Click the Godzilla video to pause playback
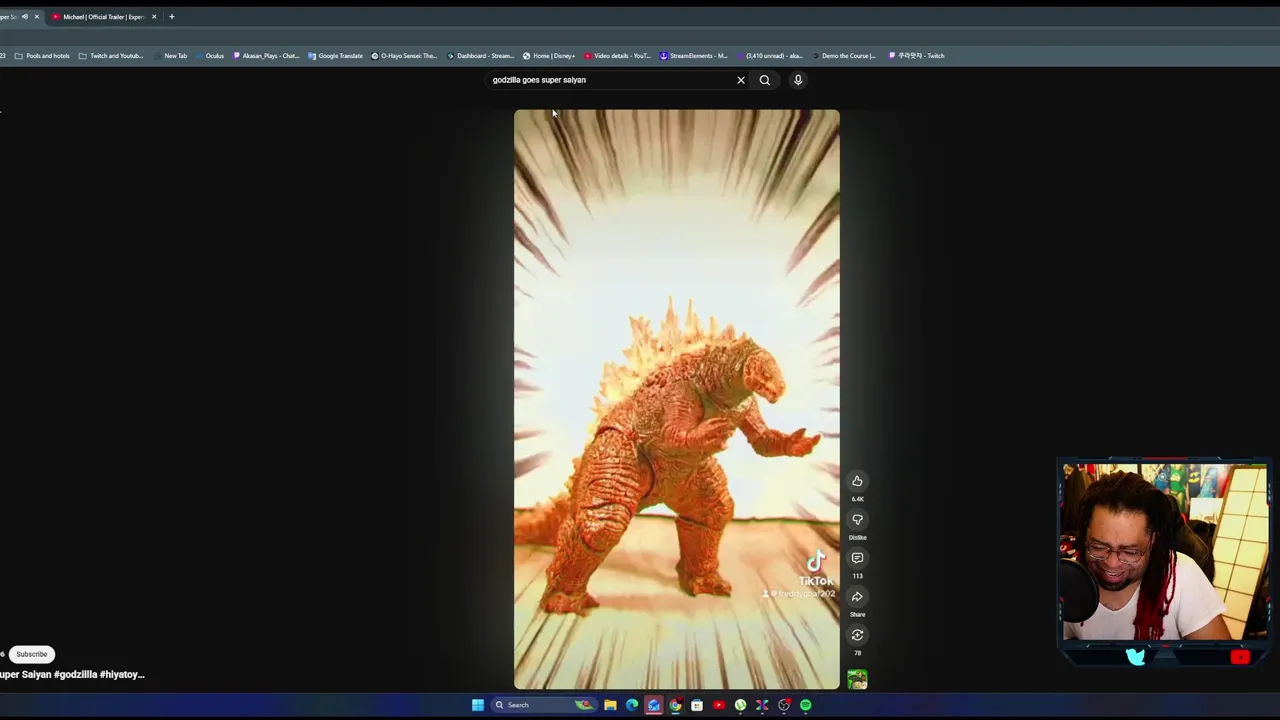Image resolution: width=1280 pixels, height=720 pixels. pos(677,399)
